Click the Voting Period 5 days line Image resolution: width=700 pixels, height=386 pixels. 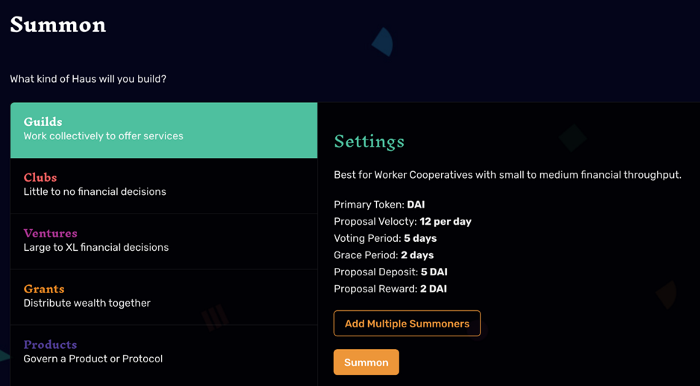(x=385, y=238)
